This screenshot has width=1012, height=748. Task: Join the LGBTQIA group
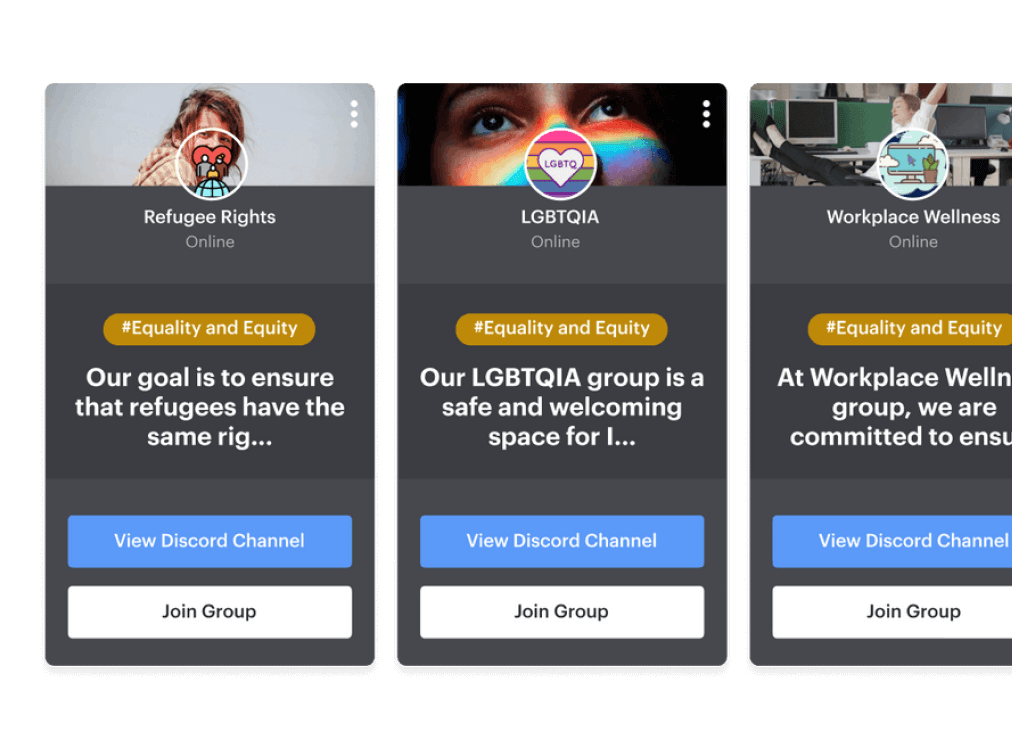562,612
